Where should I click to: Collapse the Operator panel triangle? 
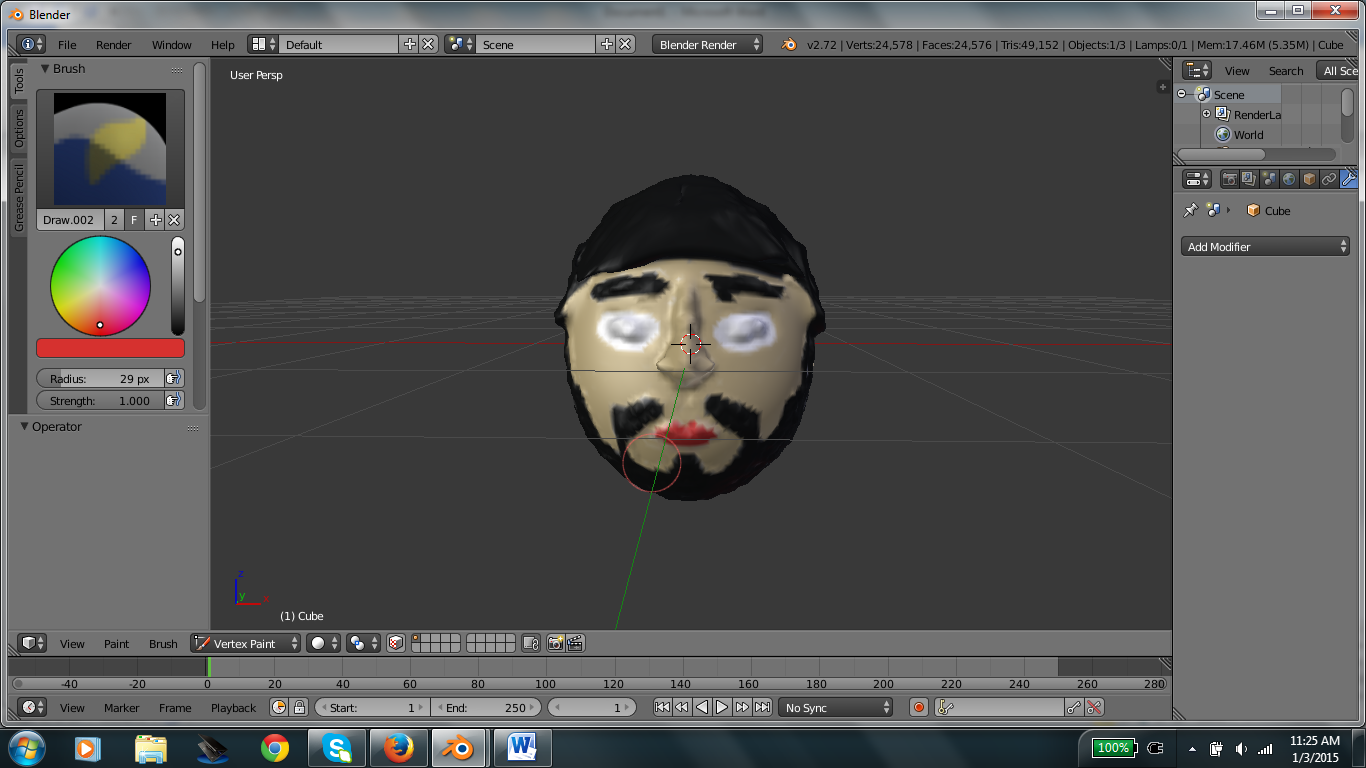coord(25,426)
